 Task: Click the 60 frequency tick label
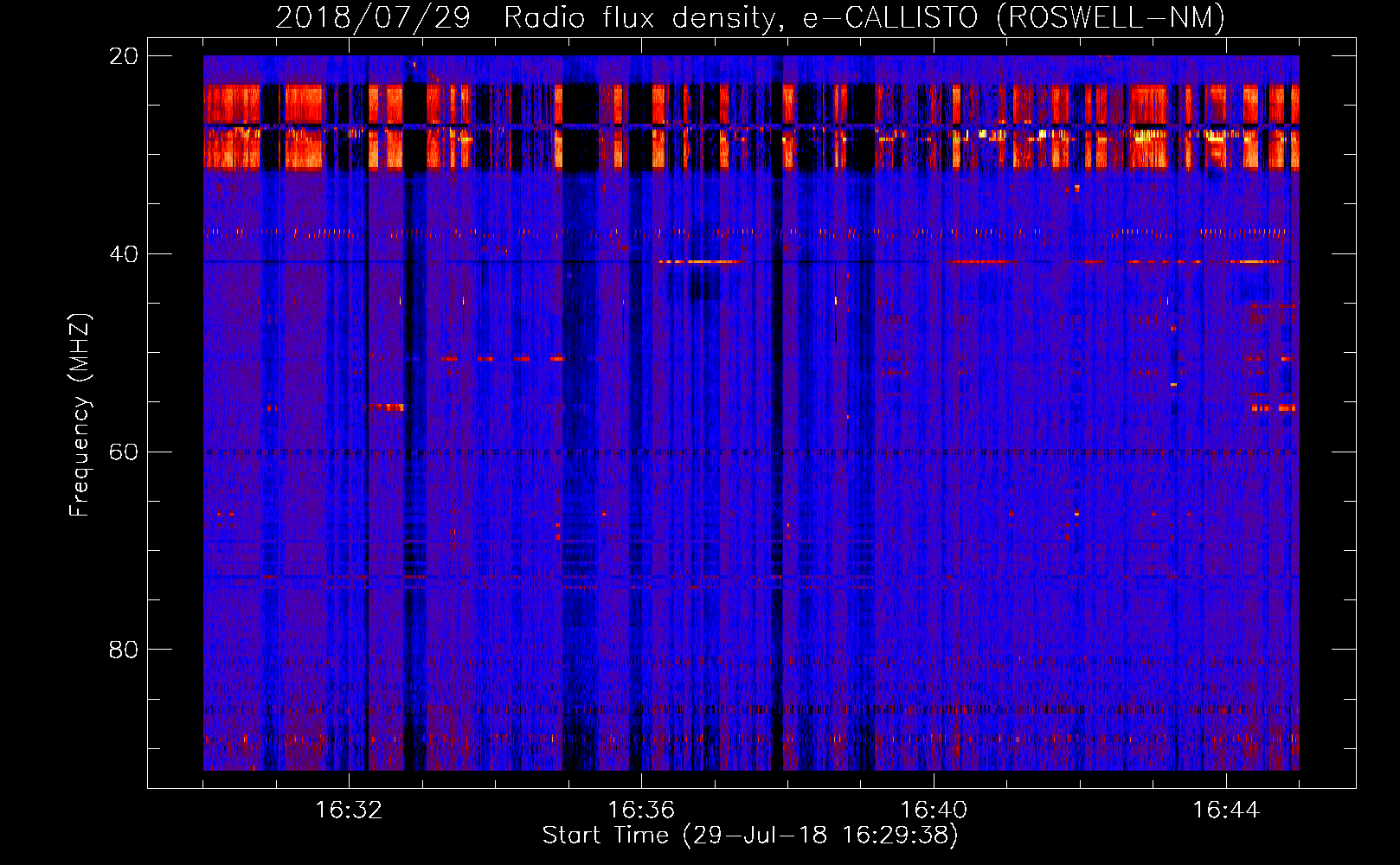pos(124,452)
